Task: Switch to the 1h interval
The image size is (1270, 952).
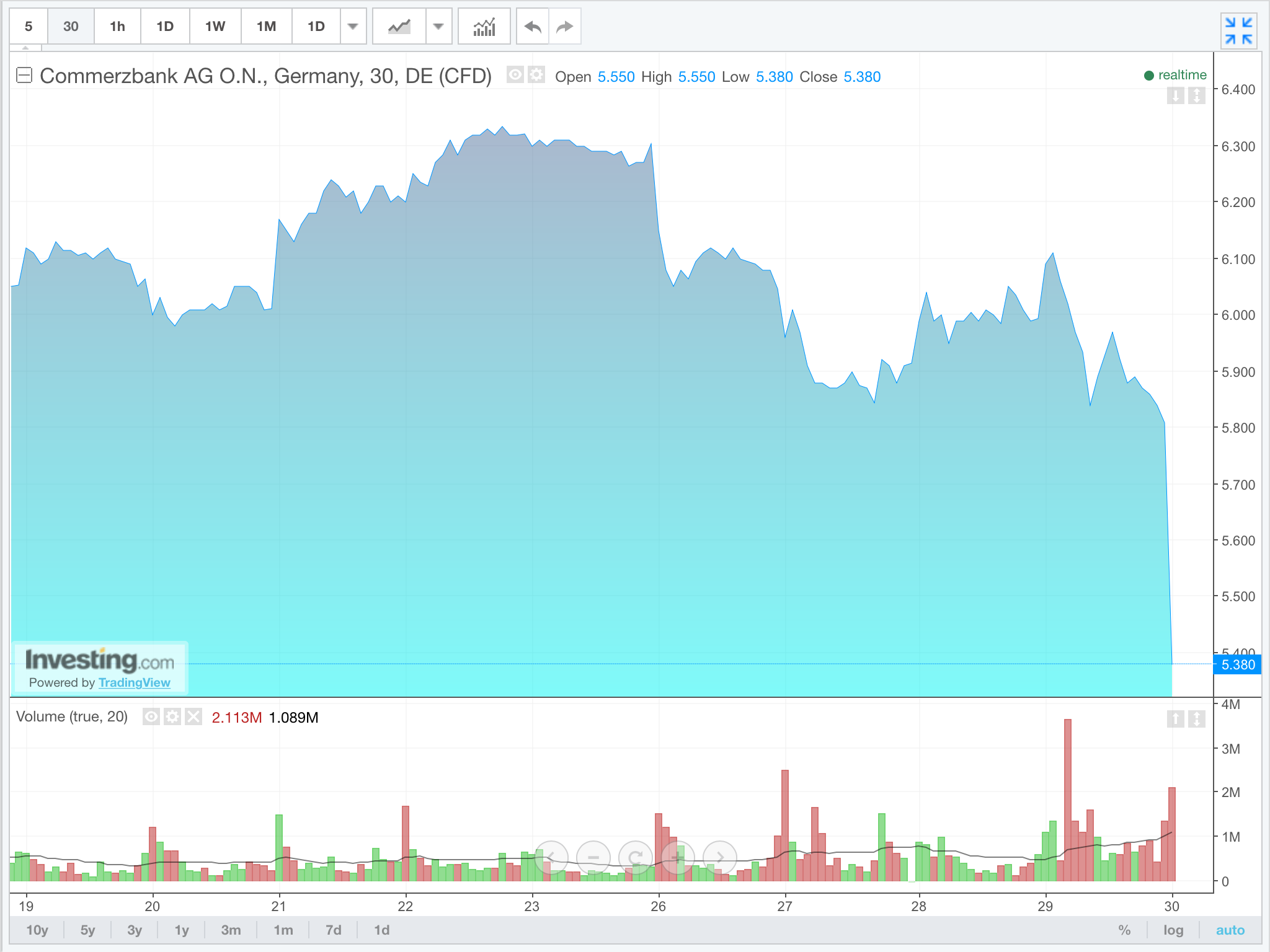Action: point(117,26)
